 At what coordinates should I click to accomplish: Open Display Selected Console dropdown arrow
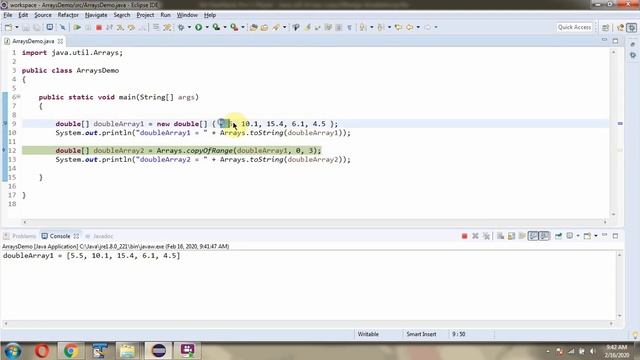(x=578, y=236)
